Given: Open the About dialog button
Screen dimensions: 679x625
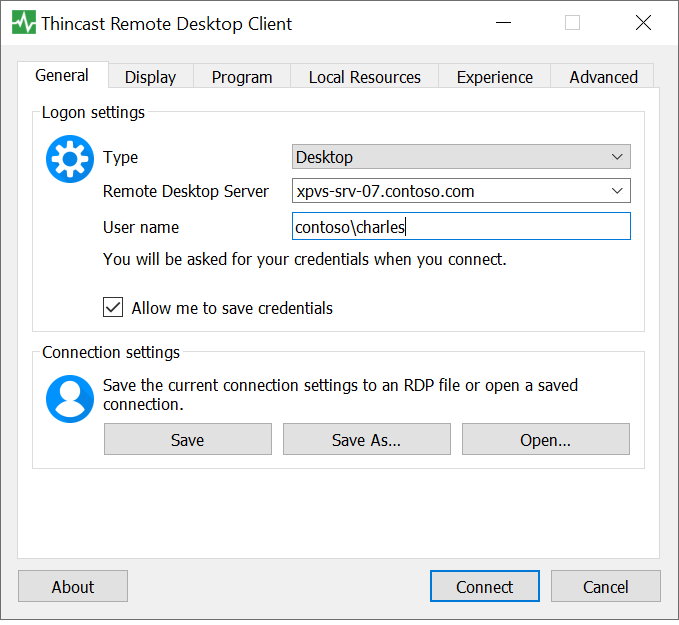Looking at the screenshot, I should pos(73,587).
